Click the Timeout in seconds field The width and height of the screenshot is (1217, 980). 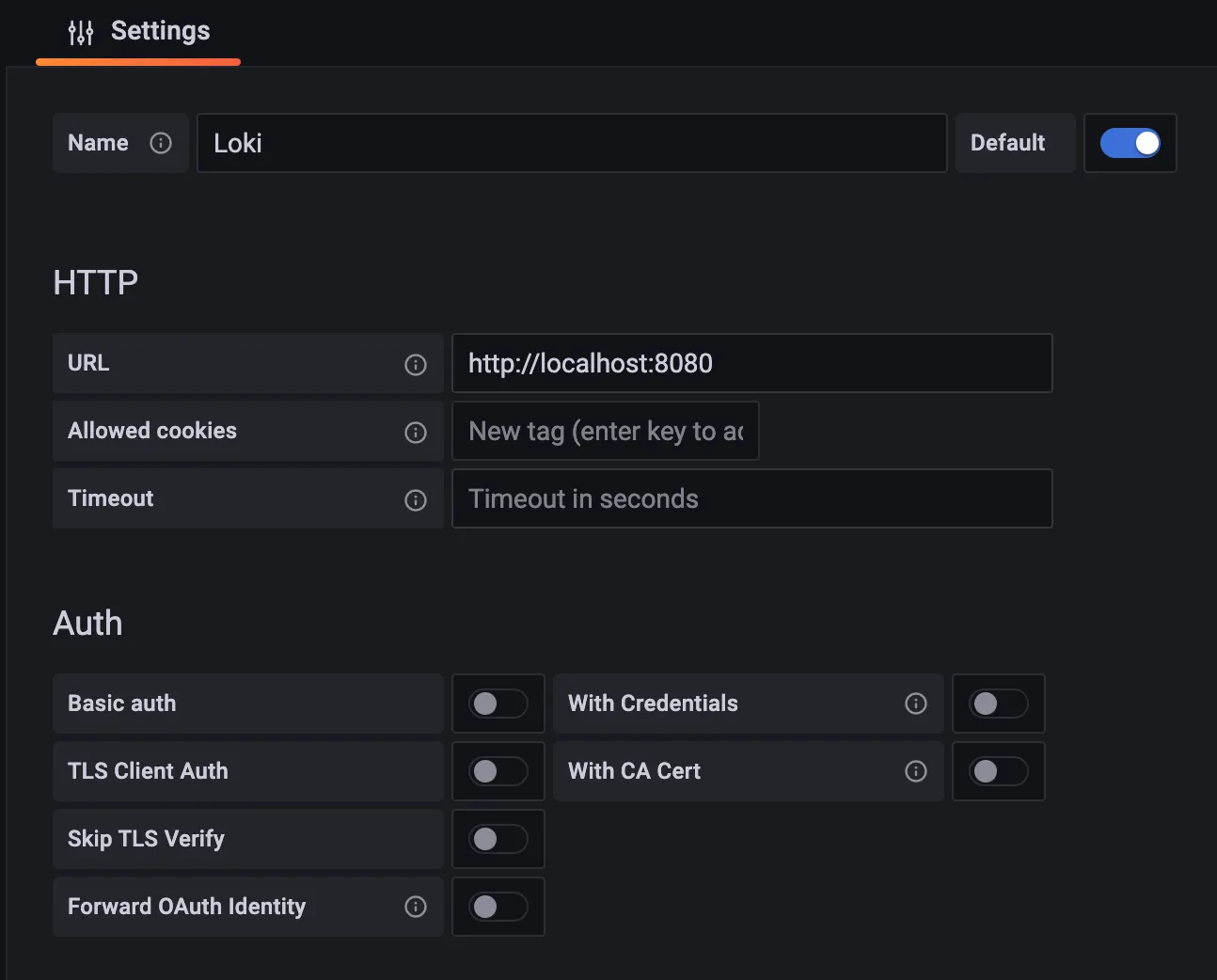[751, 498]
